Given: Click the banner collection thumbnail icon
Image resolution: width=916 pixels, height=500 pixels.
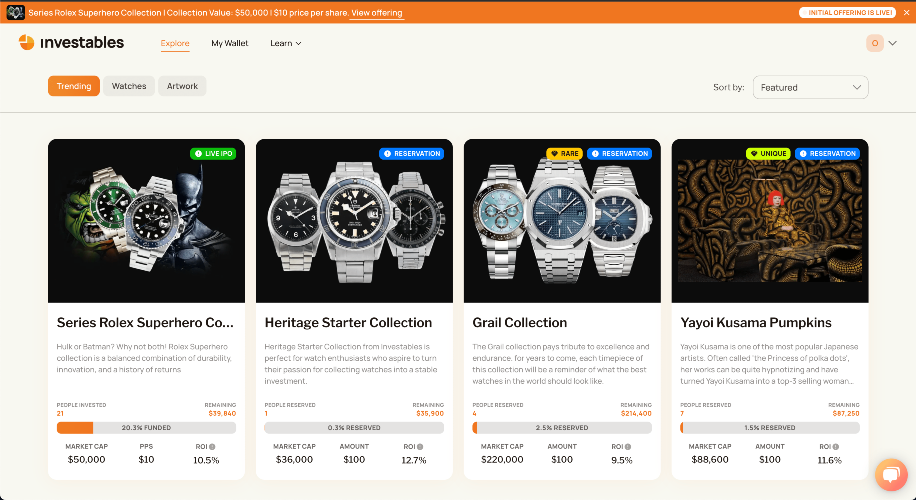Looking at the screenshot, I should pos(16,12).
